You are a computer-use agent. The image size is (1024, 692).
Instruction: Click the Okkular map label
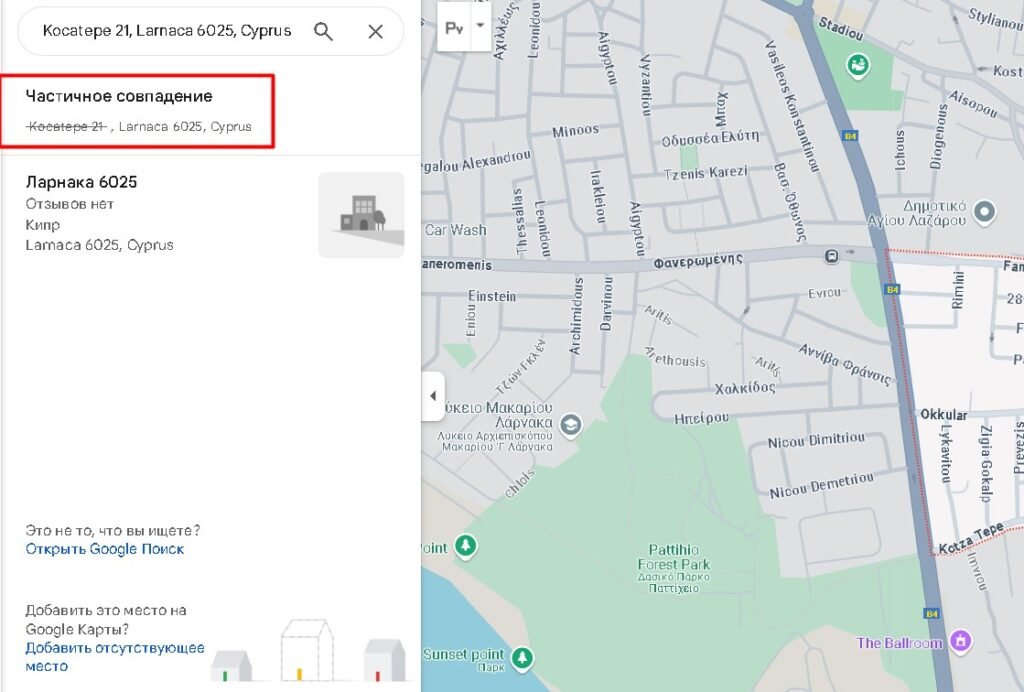click(944, 415)
